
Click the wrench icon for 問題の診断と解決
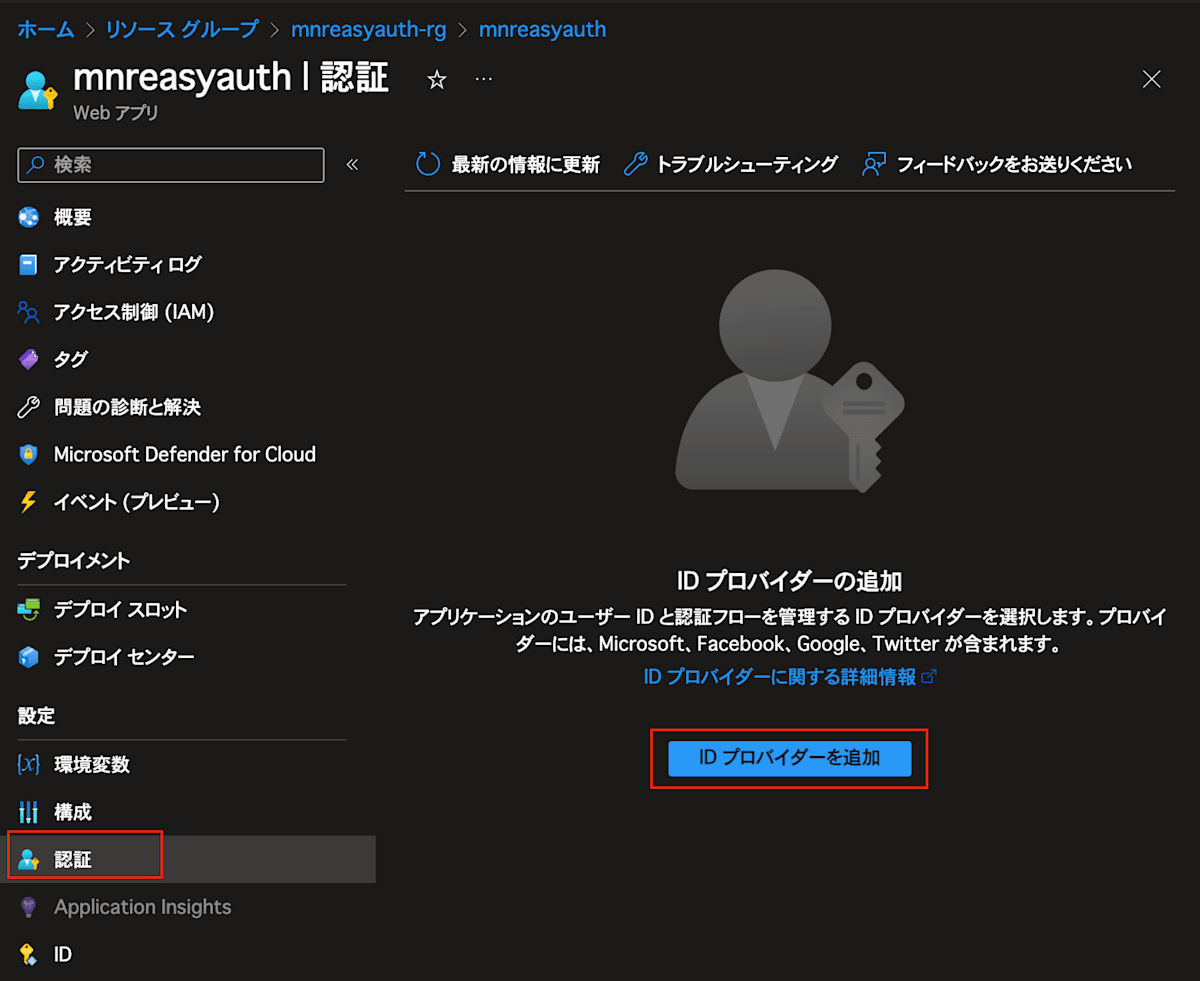click(28, 407)
